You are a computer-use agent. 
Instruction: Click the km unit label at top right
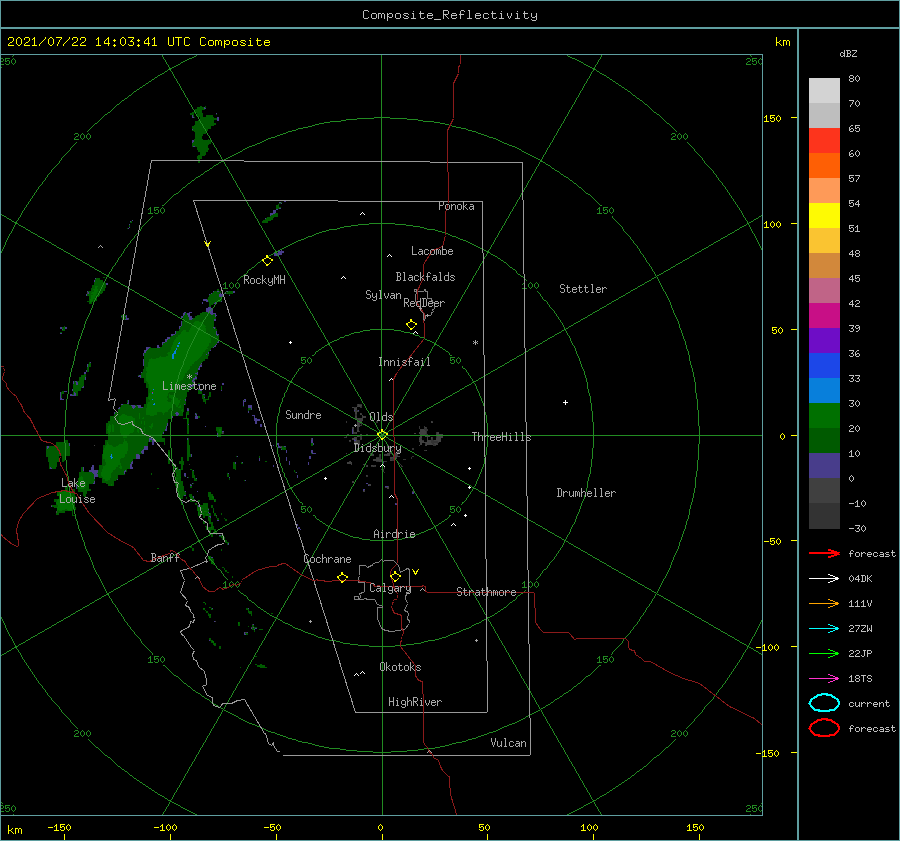pos(782,42)
